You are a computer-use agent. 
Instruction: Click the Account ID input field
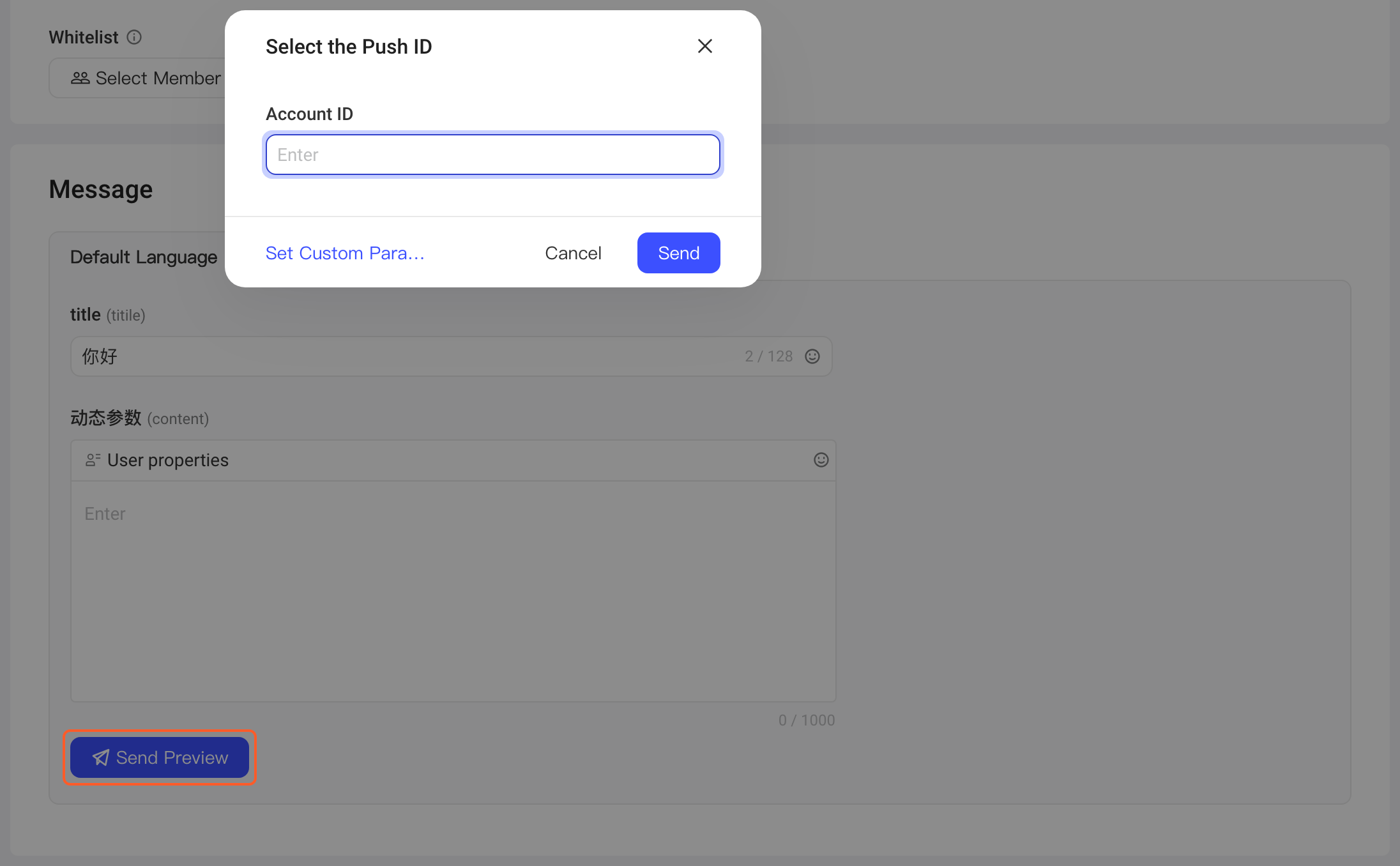tap(492, 155)
